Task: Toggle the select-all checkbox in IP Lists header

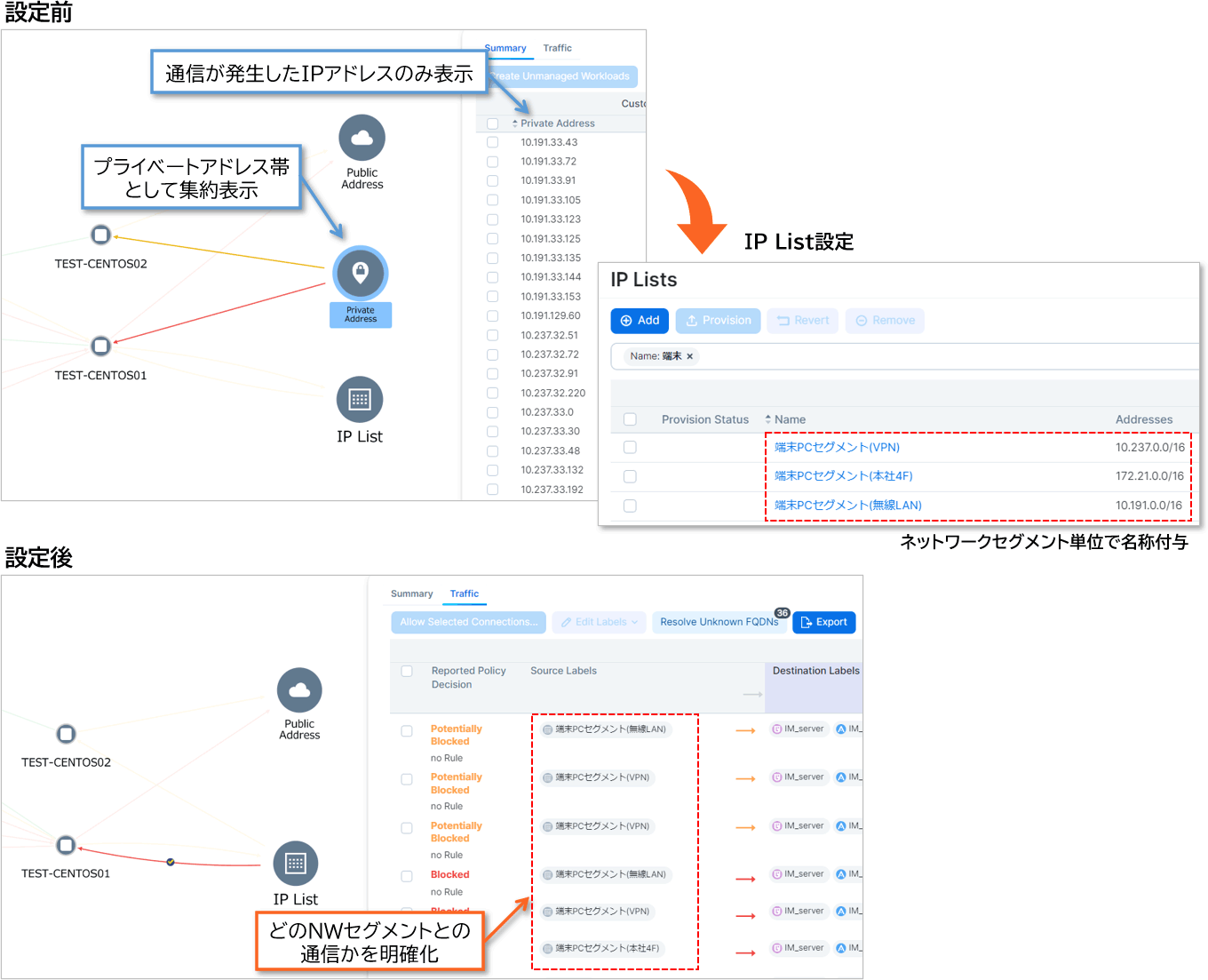Action: tap(630, 419)
